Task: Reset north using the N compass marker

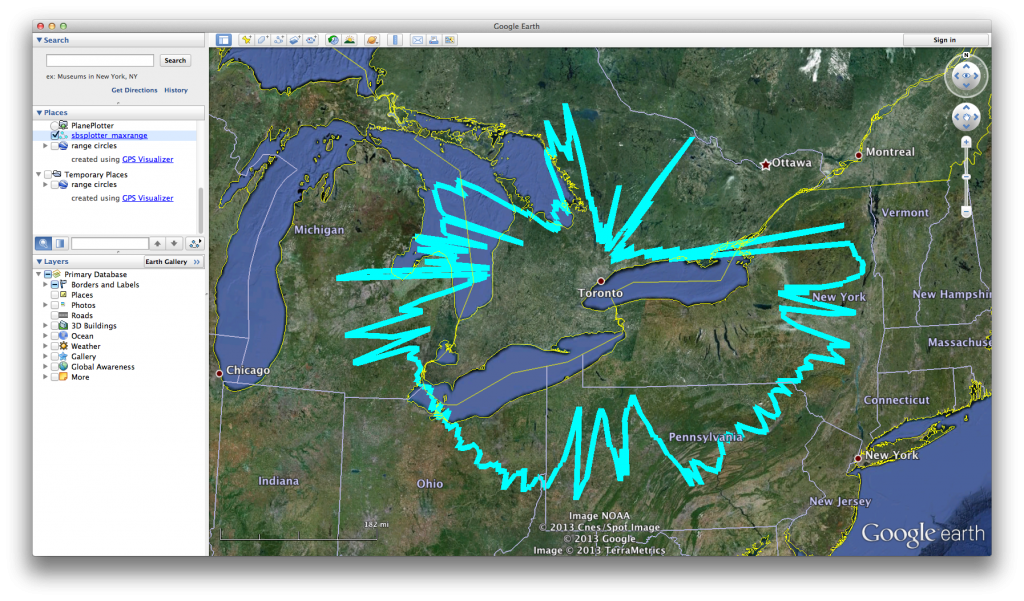Action: [966, 55]
